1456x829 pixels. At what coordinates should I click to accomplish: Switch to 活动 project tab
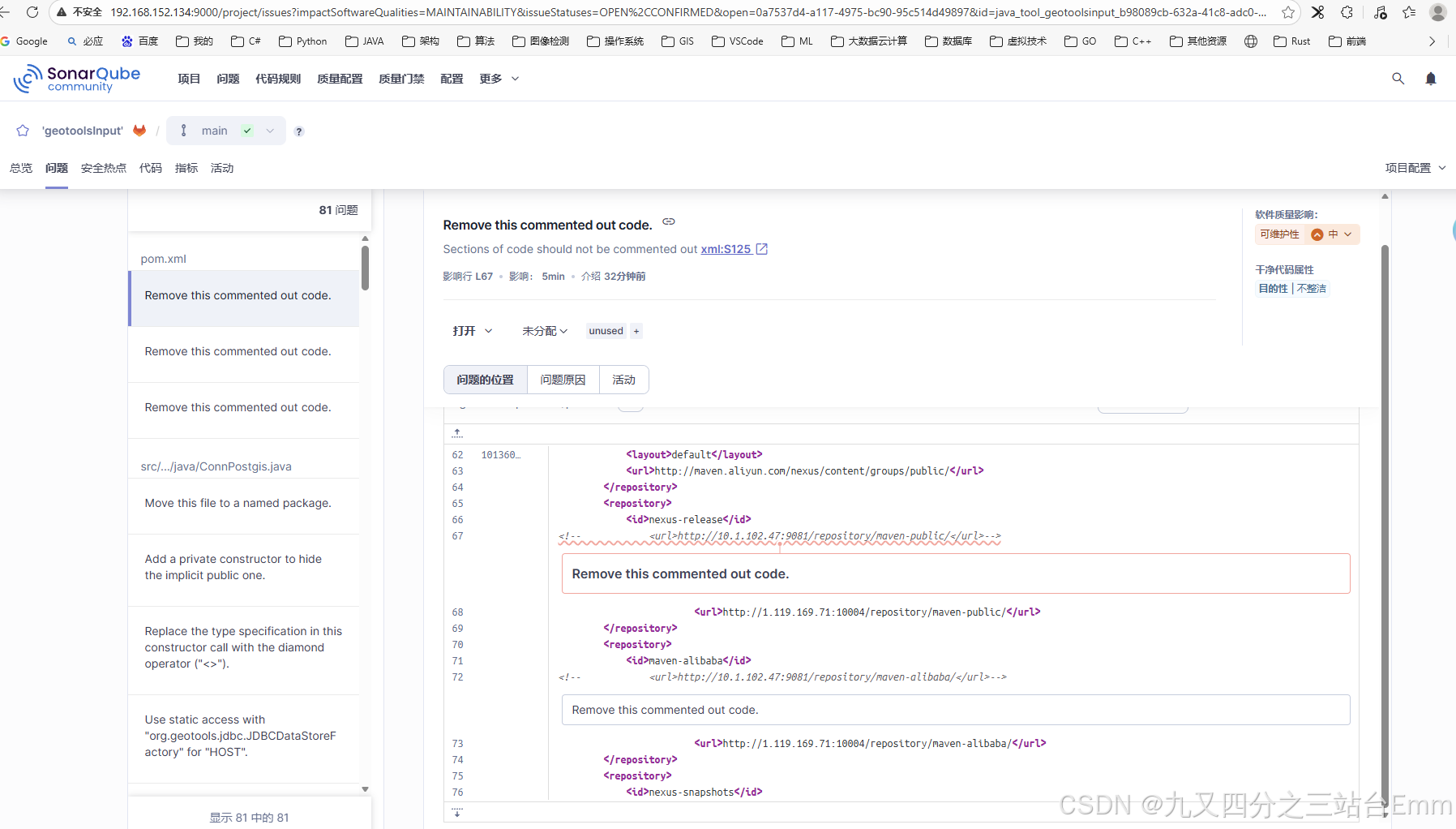pos(222,168)
